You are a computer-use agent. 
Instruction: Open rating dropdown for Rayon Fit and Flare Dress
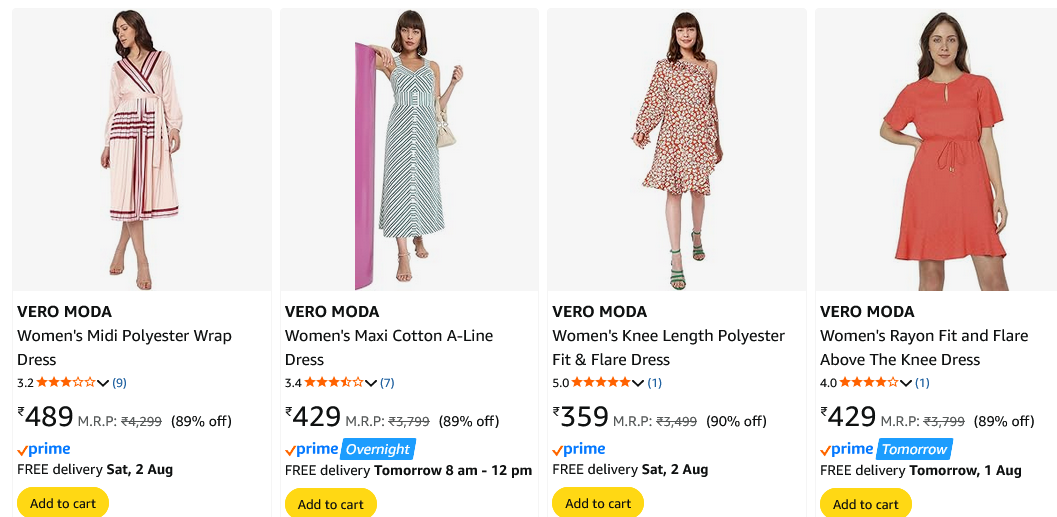pos(906,383)
